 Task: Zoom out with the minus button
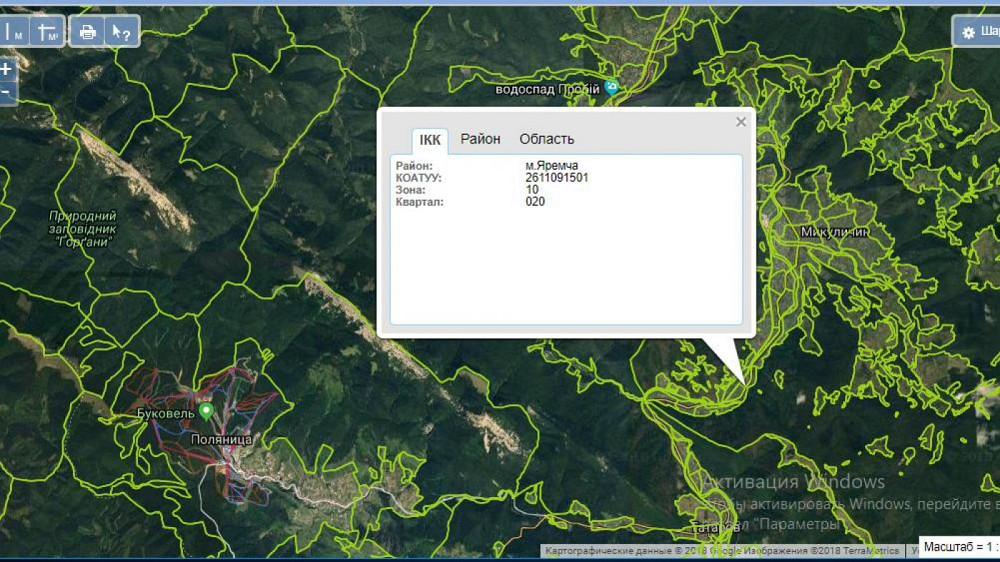(6, 92)
